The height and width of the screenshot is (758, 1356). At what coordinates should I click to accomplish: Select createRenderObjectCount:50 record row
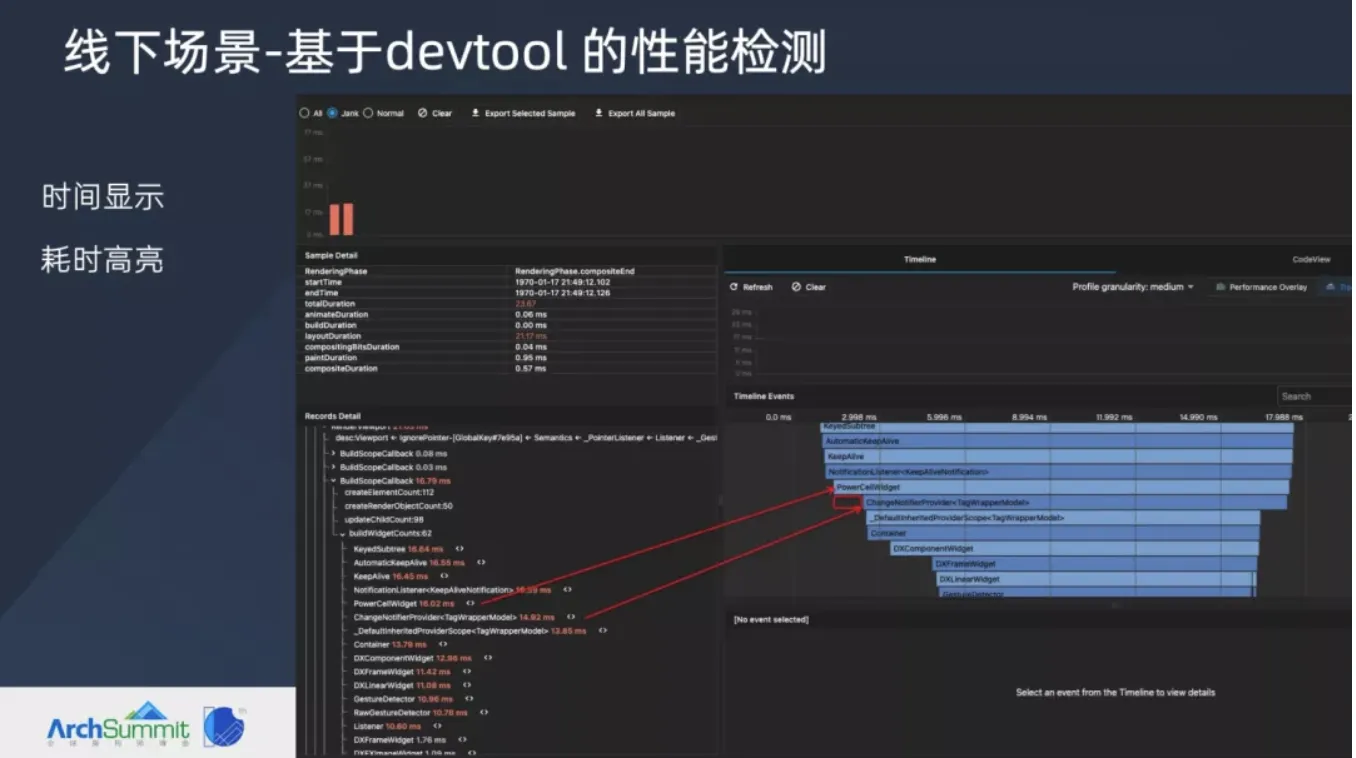(x=399, y=506)
